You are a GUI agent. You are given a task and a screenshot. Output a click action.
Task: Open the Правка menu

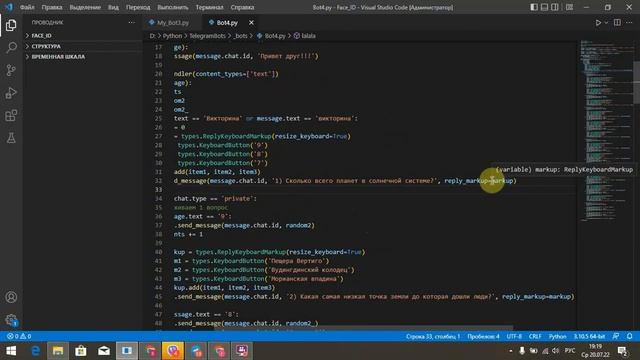52,7
